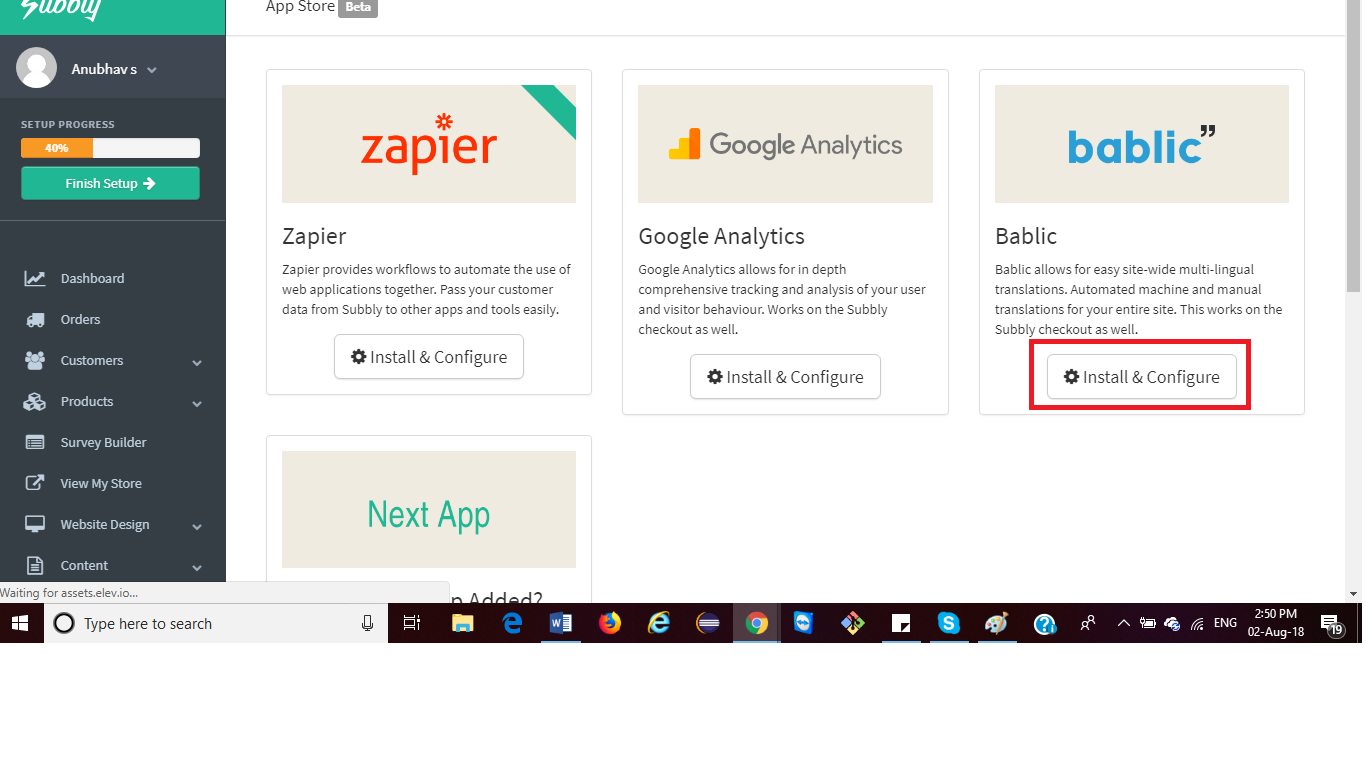Open Firefox from the taskbar
This screenshot has height=768, width=1366.
tap(609, 623)
